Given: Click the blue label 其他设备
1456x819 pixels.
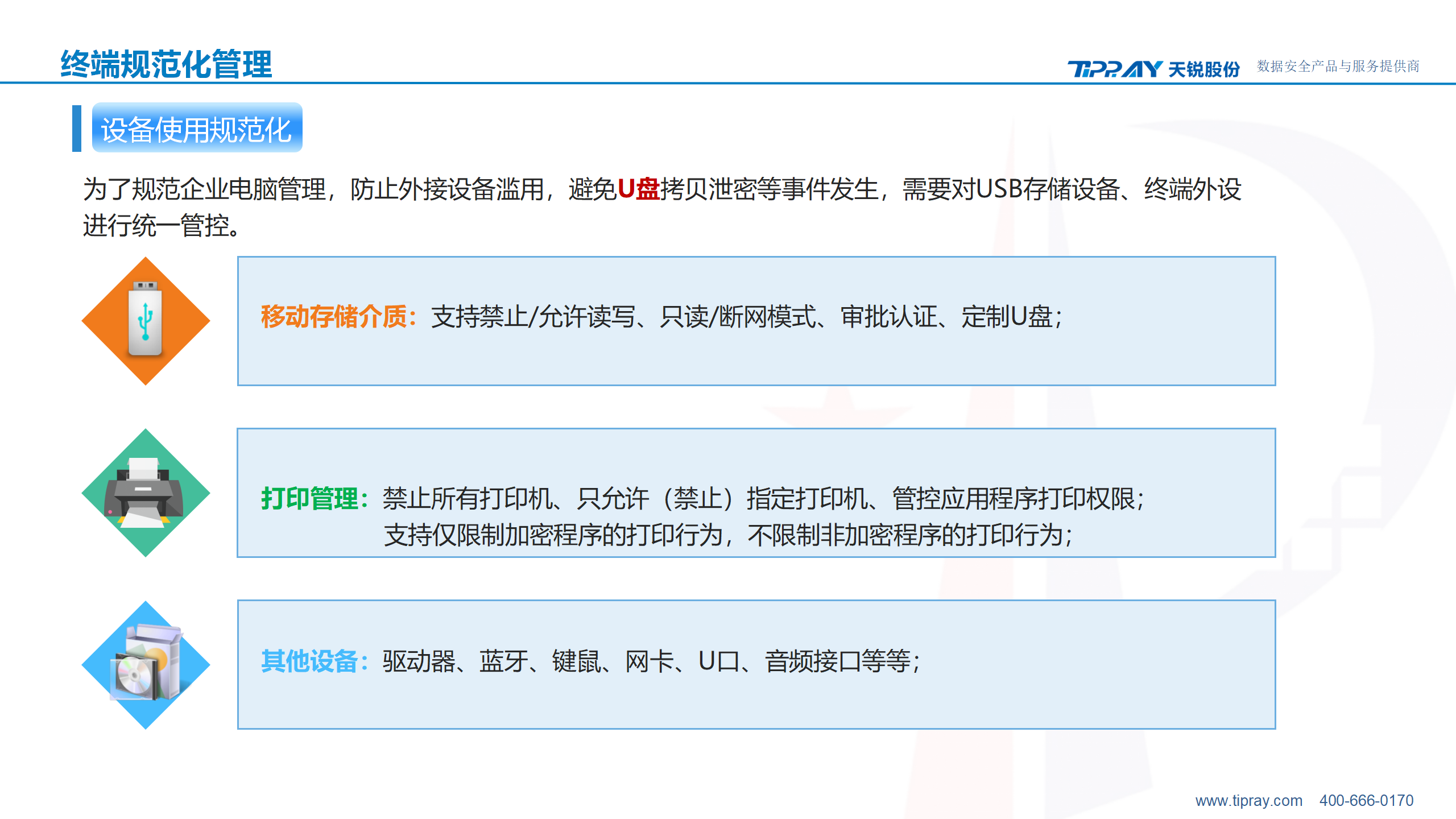Looking at the screenshot, I should (310, 661).
